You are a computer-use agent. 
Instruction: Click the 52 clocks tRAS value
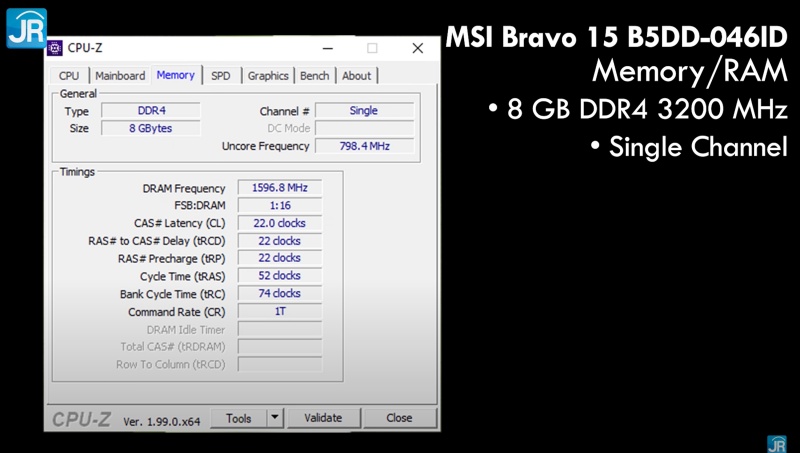[x=280, y=276]
